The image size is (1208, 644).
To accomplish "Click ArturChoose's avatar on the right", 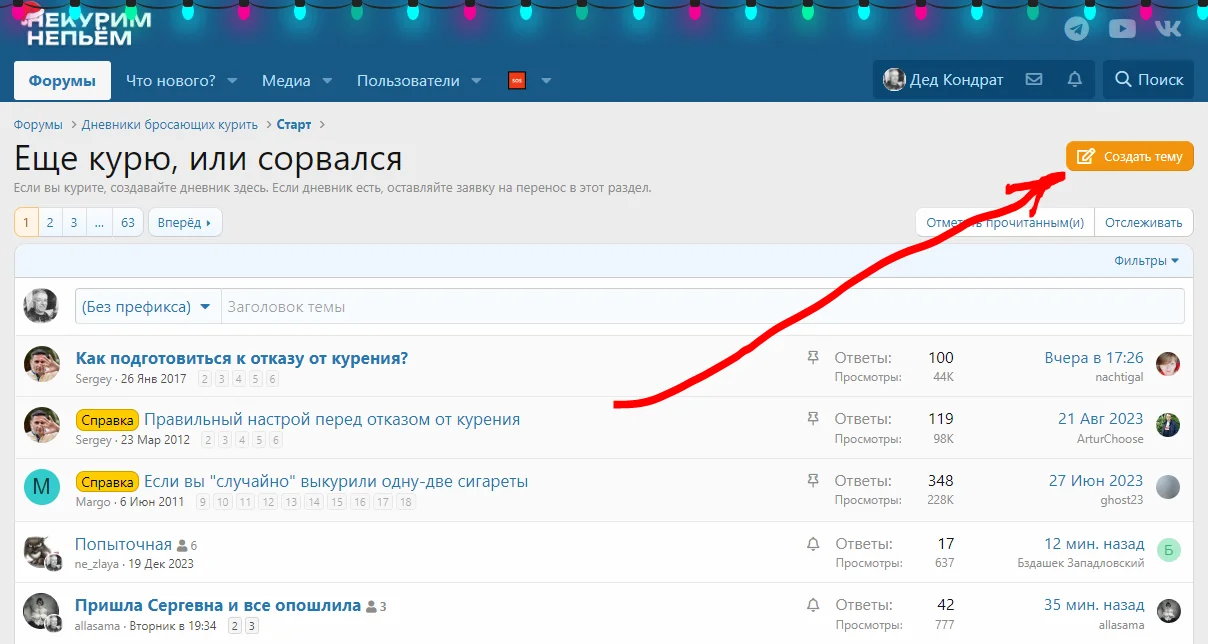I will click(x=1168, y=425).
